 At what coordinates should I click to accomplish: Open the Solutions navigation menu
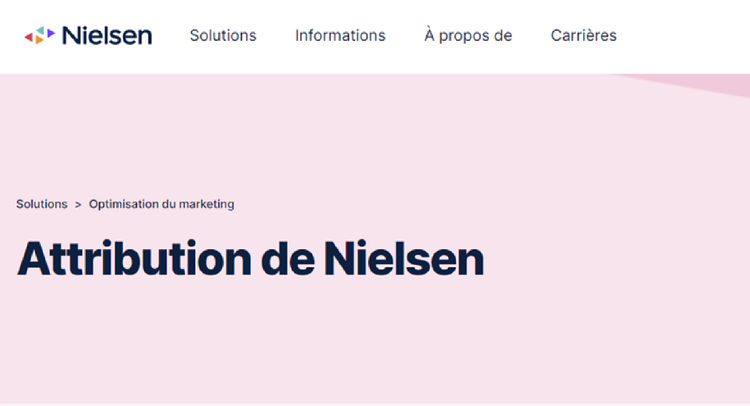tap(223, 35)
